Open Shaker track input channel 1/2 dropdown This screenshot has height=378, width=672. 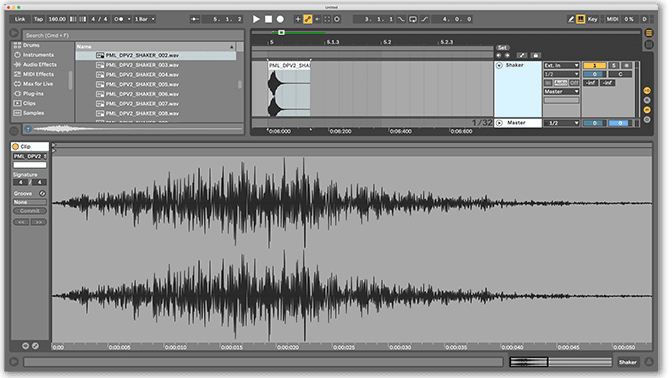[x=561, y=74]
